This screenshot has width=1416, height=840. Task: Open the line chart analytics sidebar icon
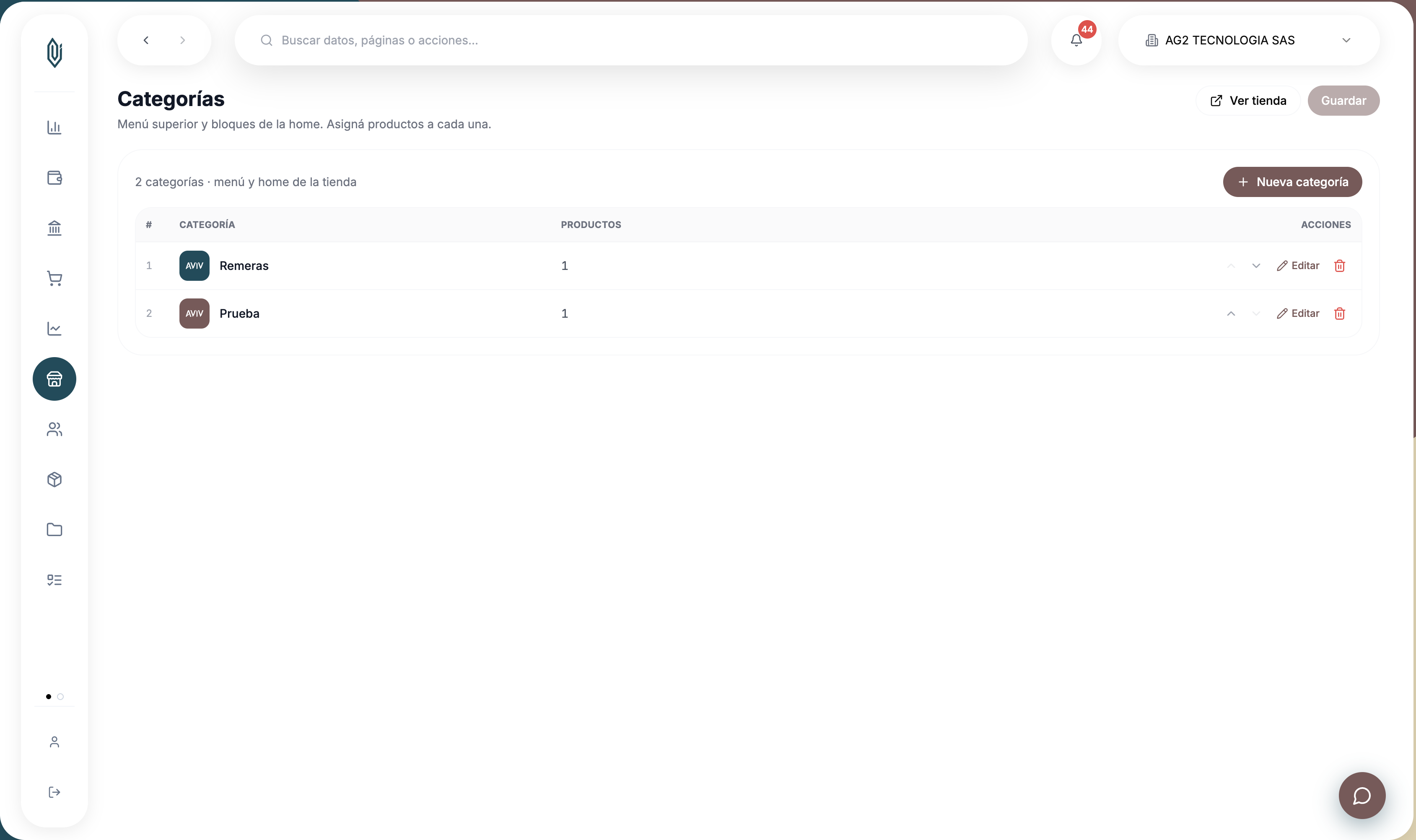(54, 329)
